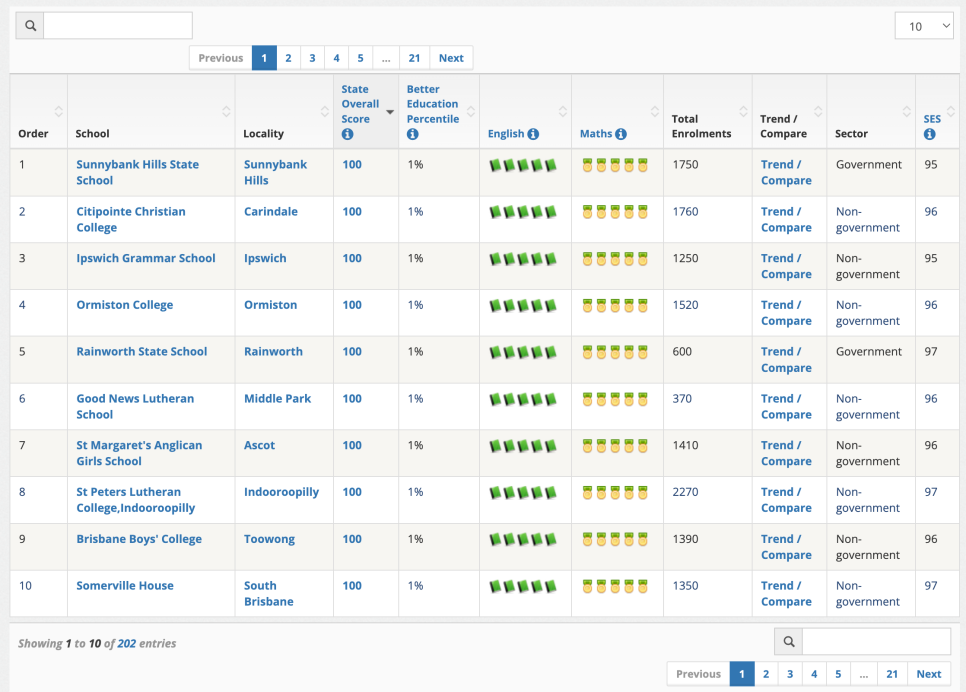Click info icon under Better Education Percentile
966x692 pixels.
coord(412,134)
